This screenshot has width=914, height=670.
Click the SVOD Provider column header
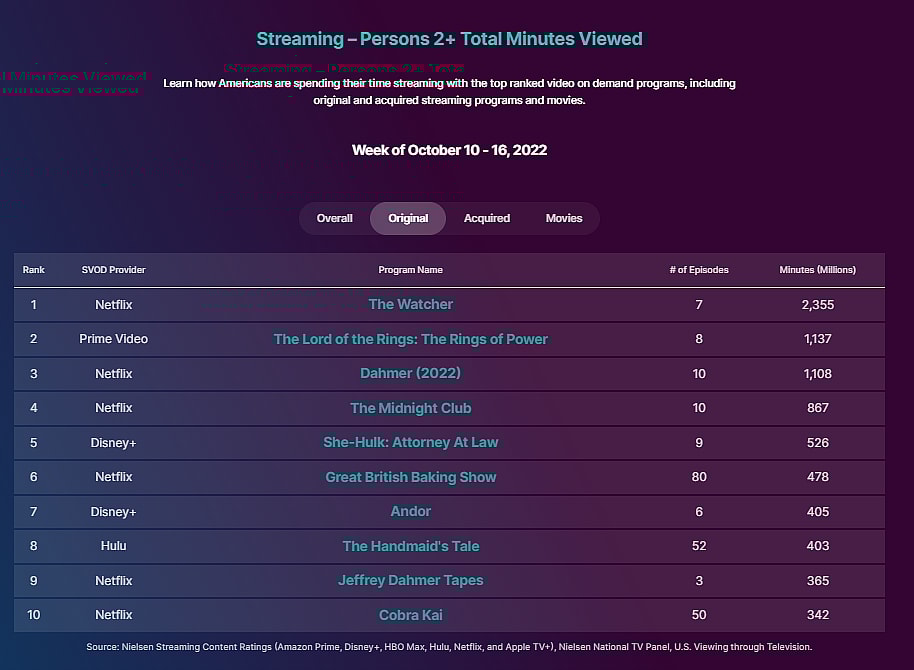tap(113, 270)
